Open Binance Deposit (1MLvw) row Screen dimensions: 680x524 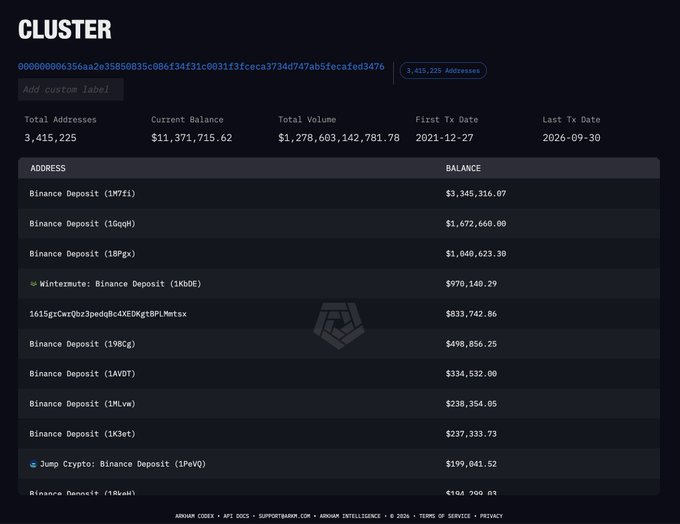339,404
